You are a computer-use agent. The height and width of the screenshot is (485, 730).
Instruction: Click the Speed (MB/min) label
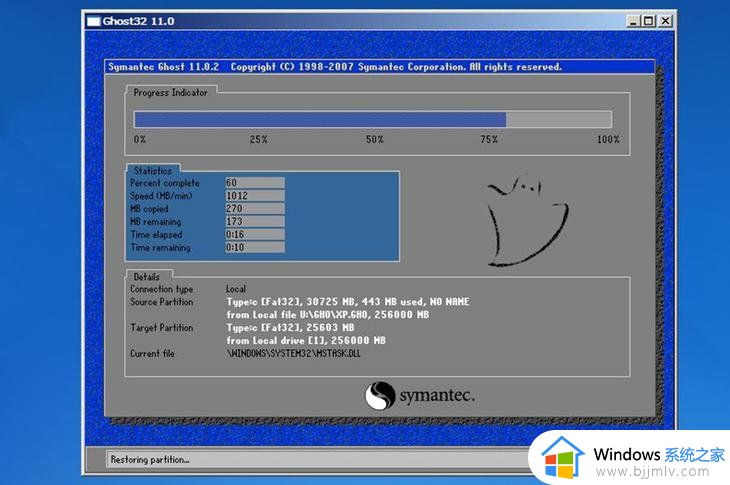coord(161,196)
